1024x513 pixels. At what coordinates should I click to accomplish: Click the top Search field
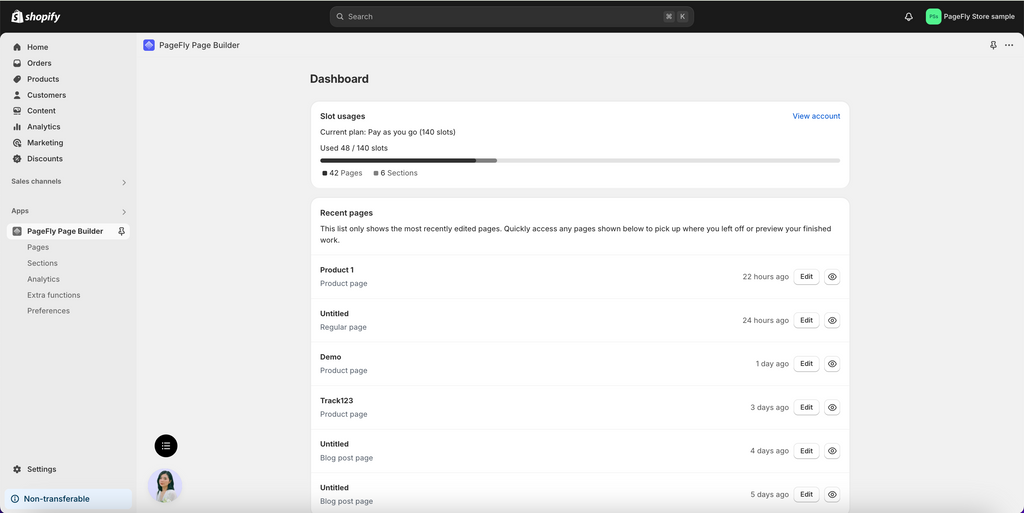[x=511, y=16]
